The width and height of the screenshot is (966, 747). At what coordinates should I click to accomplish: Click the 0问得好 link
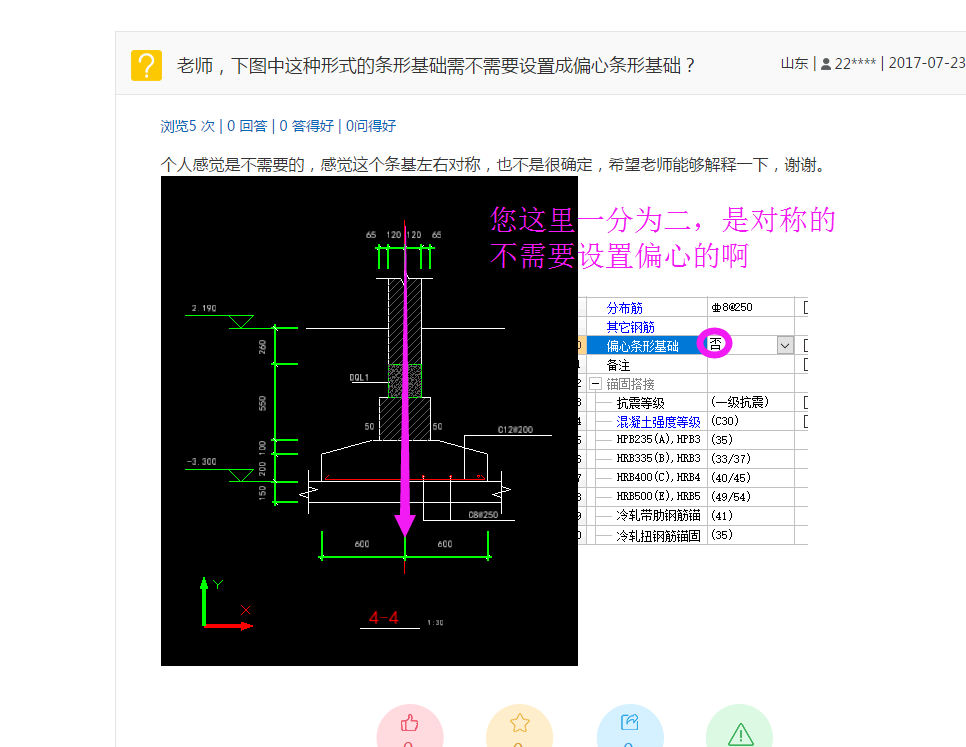pos(371,126)
